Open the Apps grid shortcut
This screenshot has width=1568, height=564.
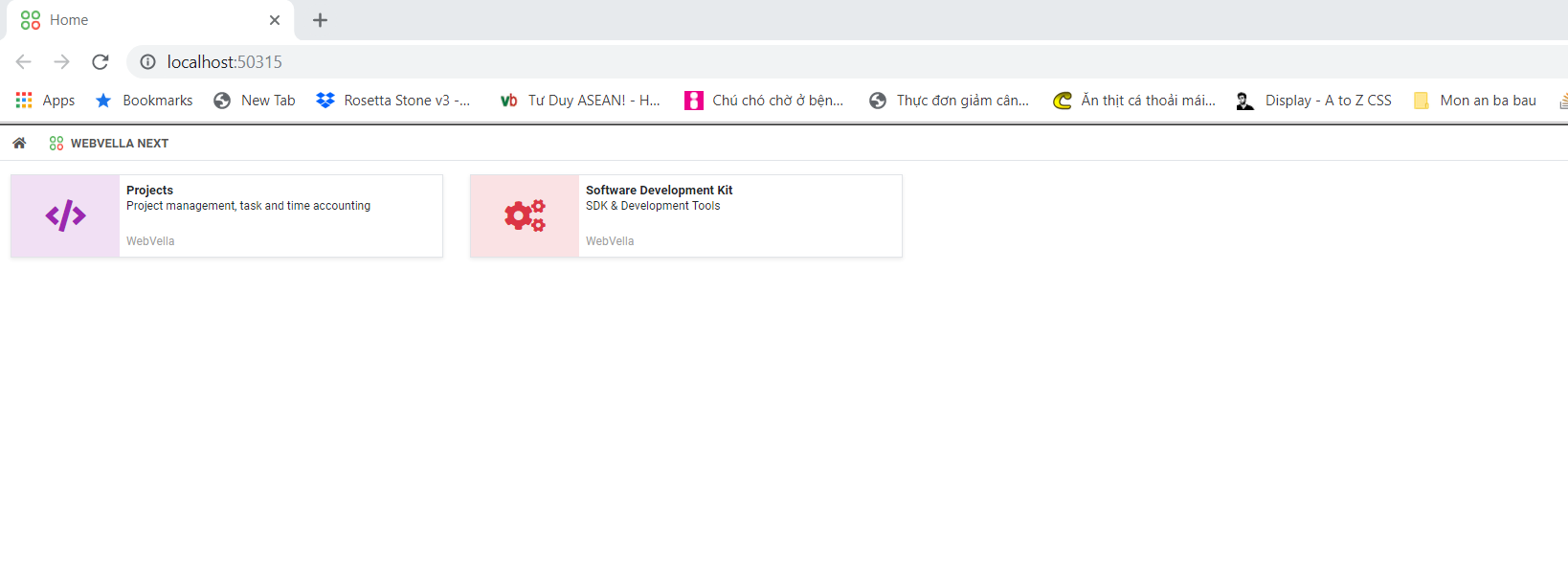coord(46,101)
